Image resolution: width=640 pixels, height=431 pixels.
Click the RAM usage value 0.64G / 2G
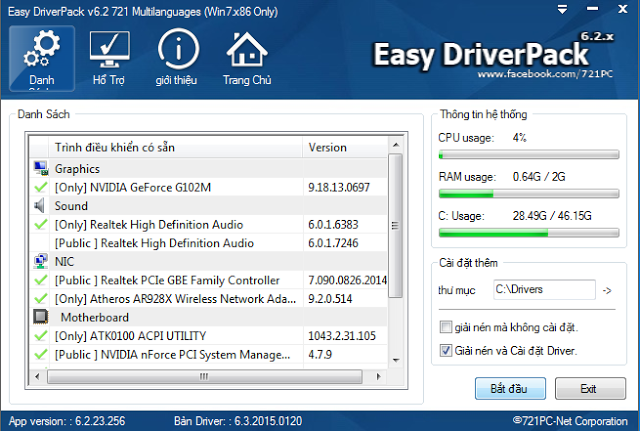coord(539,177)
